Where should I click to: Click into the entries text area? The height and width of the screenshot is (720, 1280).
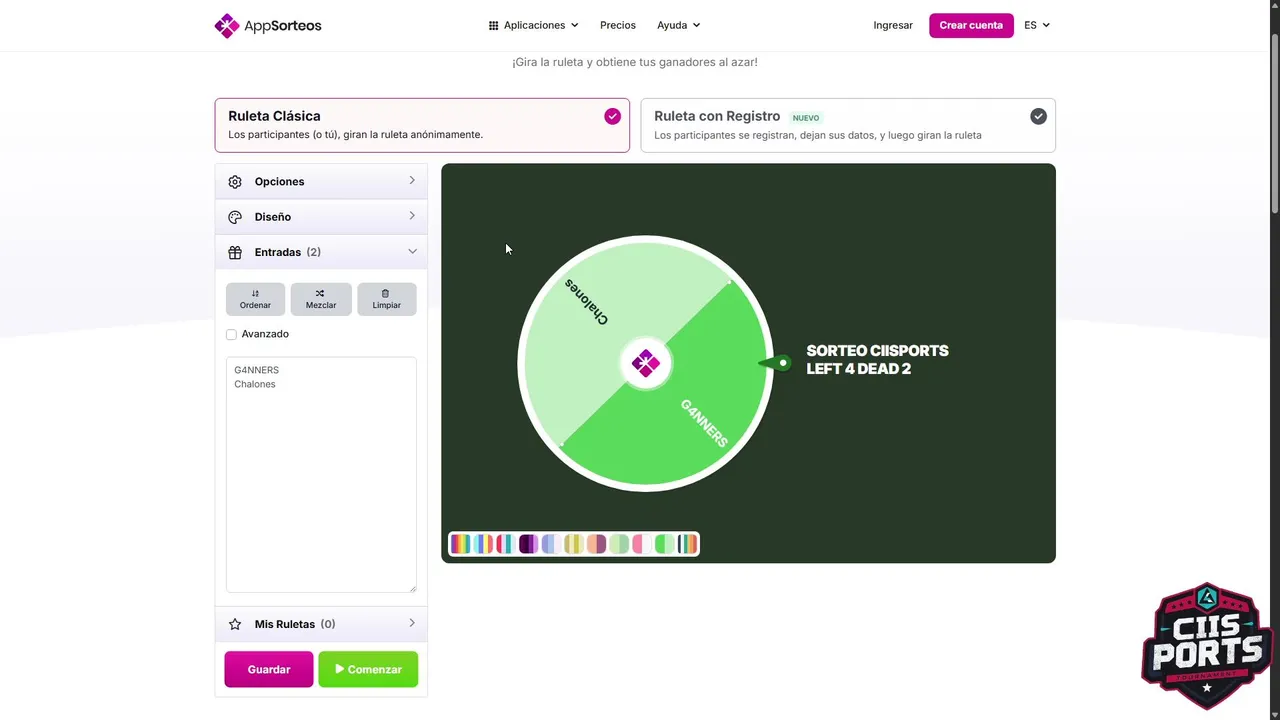point(321,475)
